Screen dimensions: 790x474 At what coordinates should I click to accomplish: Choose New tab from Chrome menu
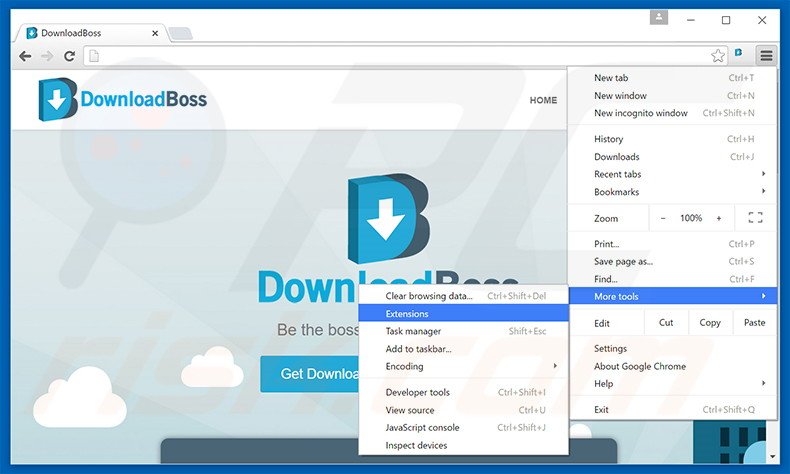click(x=673, y=78)
